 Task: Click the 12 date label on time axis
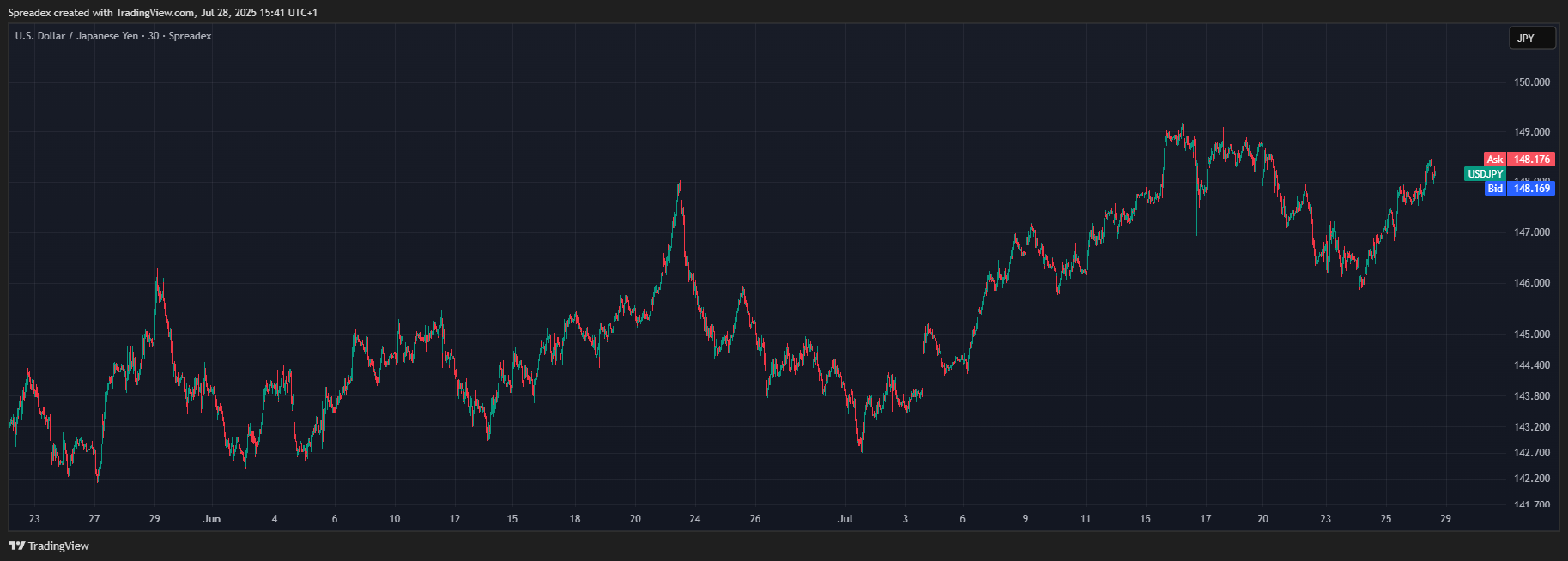coord(455,519)
